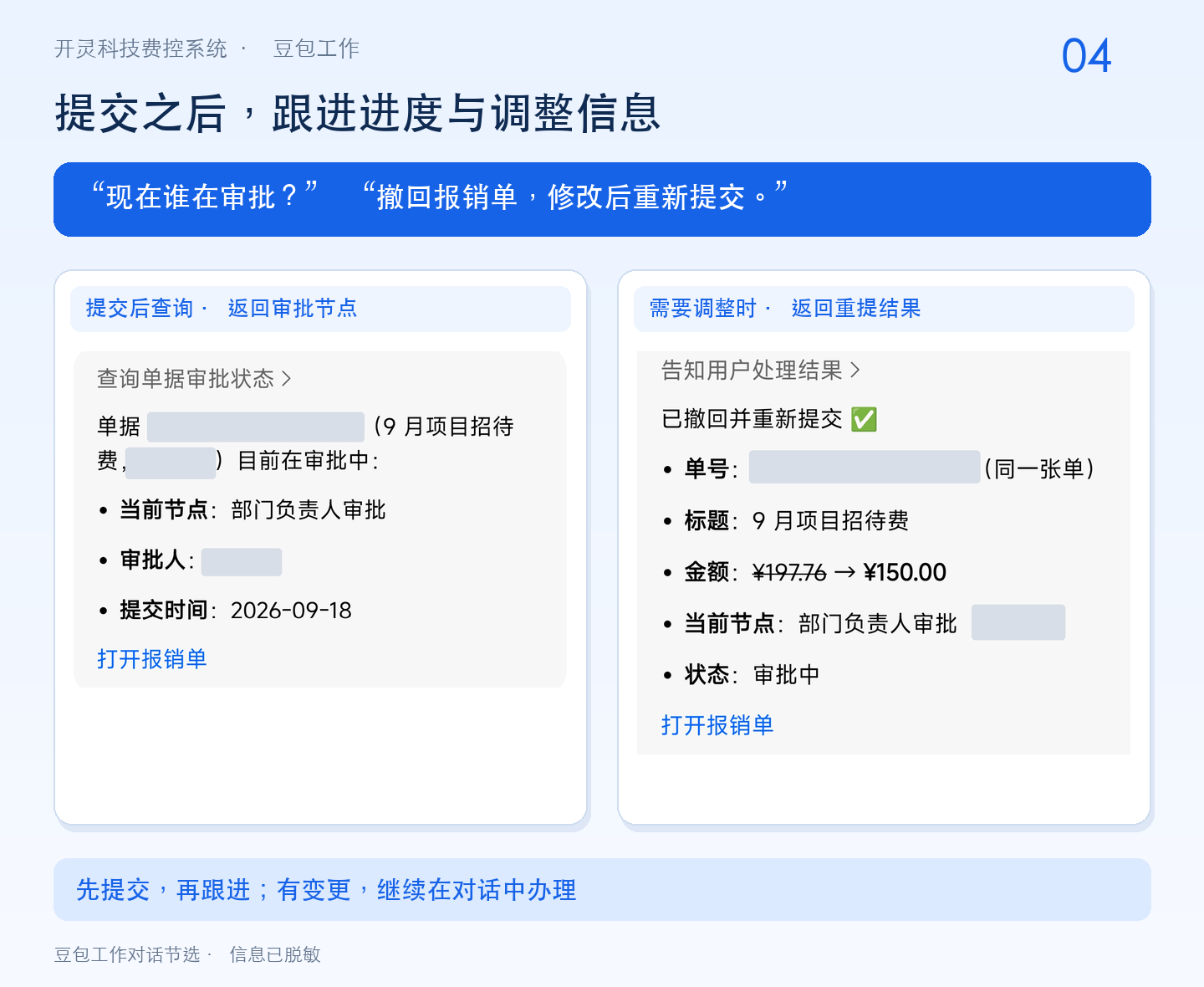Open the left card's 打开报销单 link
Viewport: 1204px width, 987px height.
[151, 659]
